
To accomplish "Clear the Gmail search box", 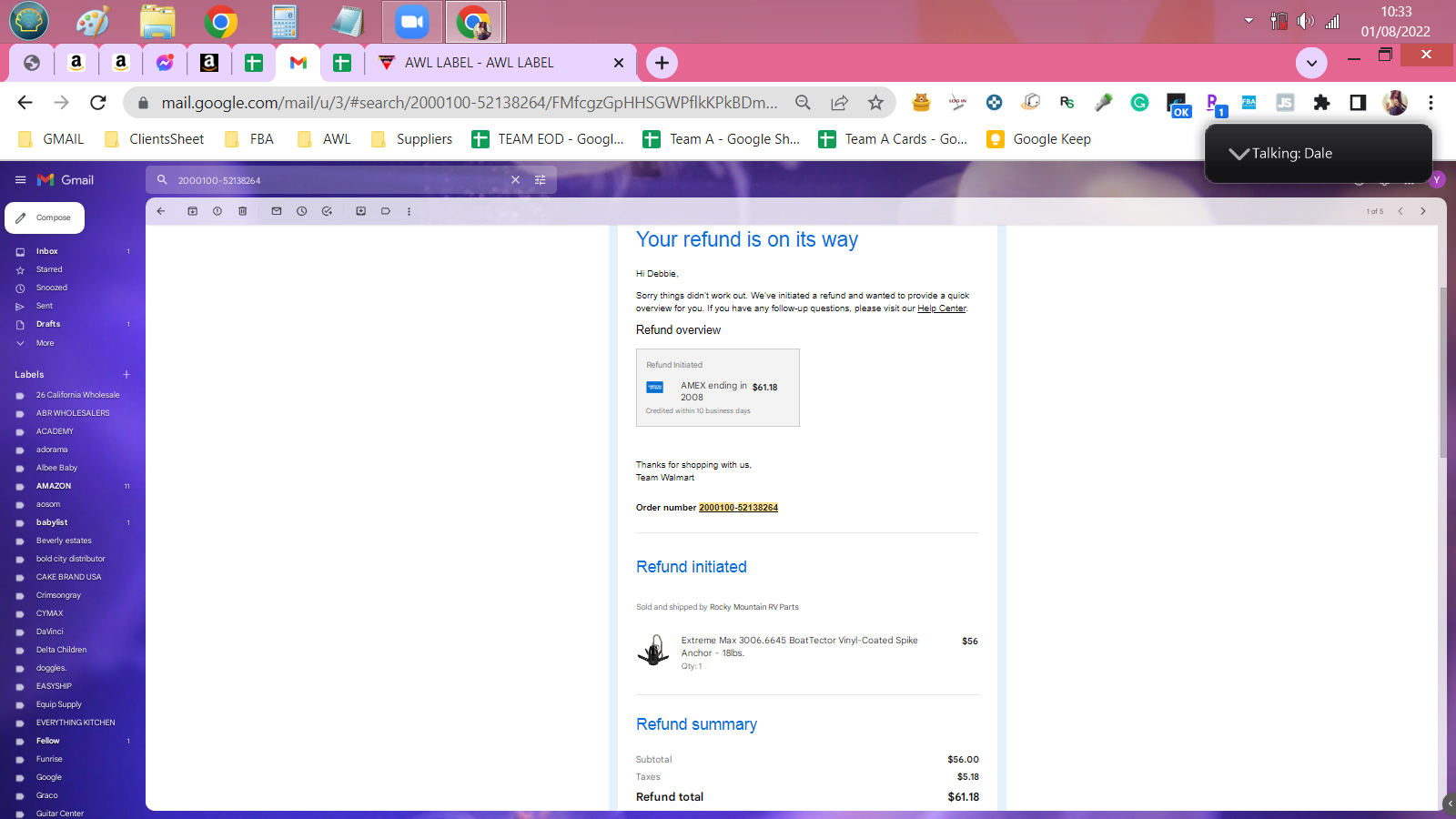I will click(515, 180).
